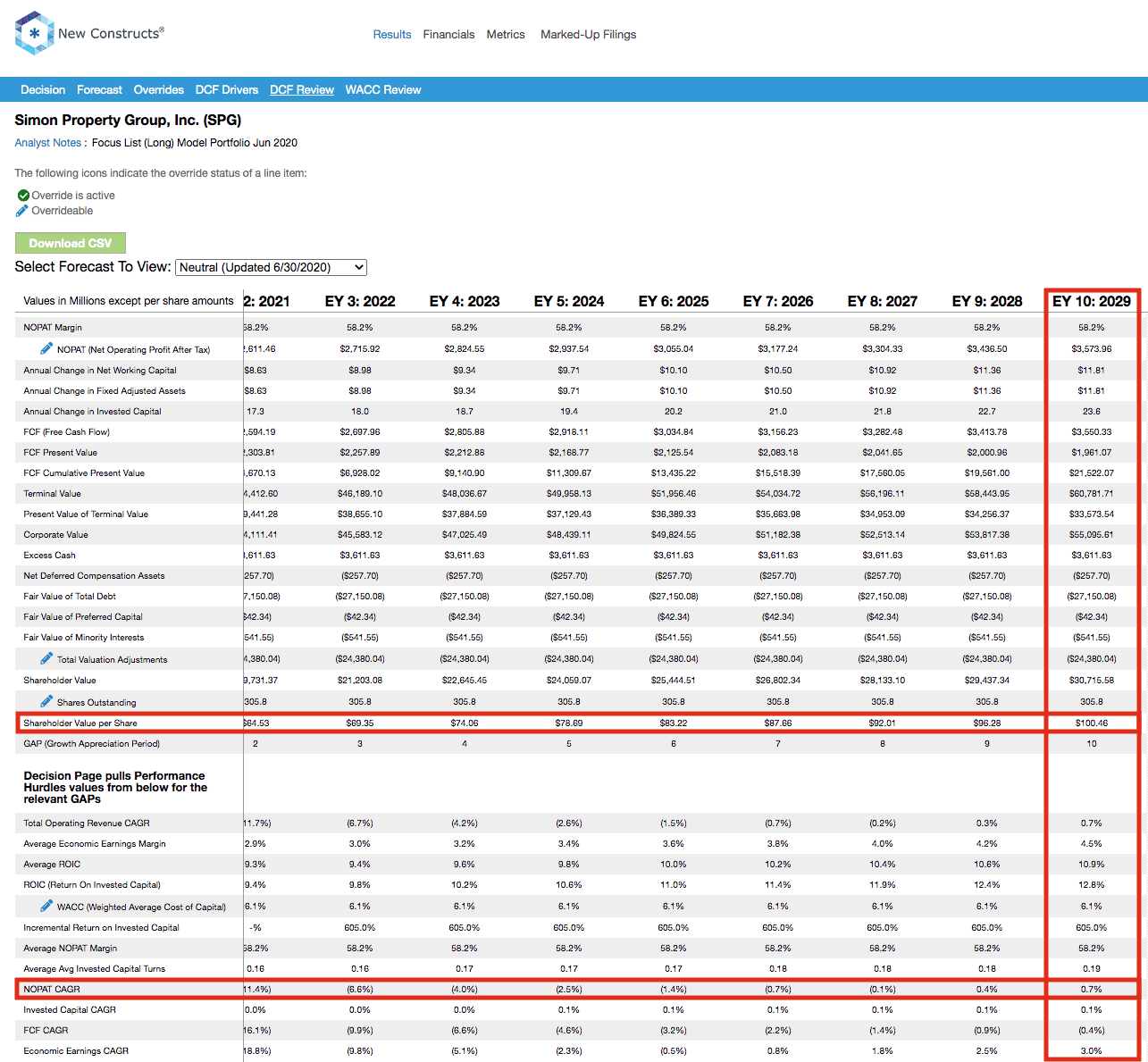The image size is (1148, 1062).
Task: Open the WACC Review tab
Action: click(x=383, y=90)
